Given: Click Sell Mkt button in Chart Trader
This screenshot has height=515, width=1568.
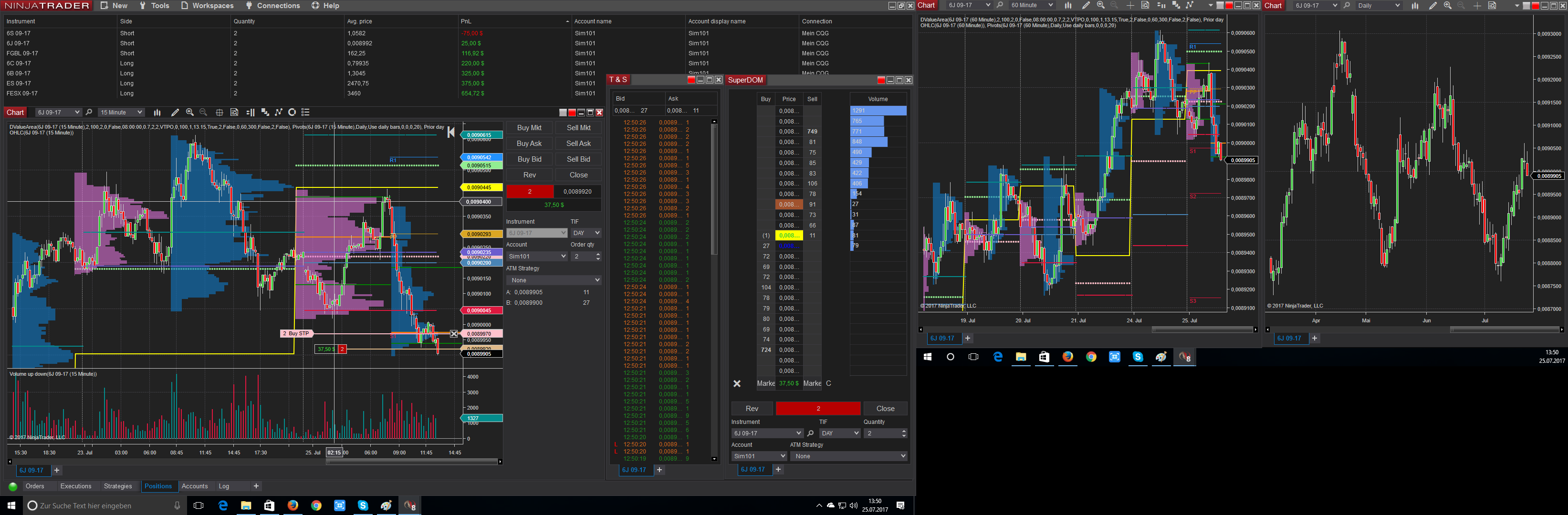Looking at the screenshot, I should [578, 128].
